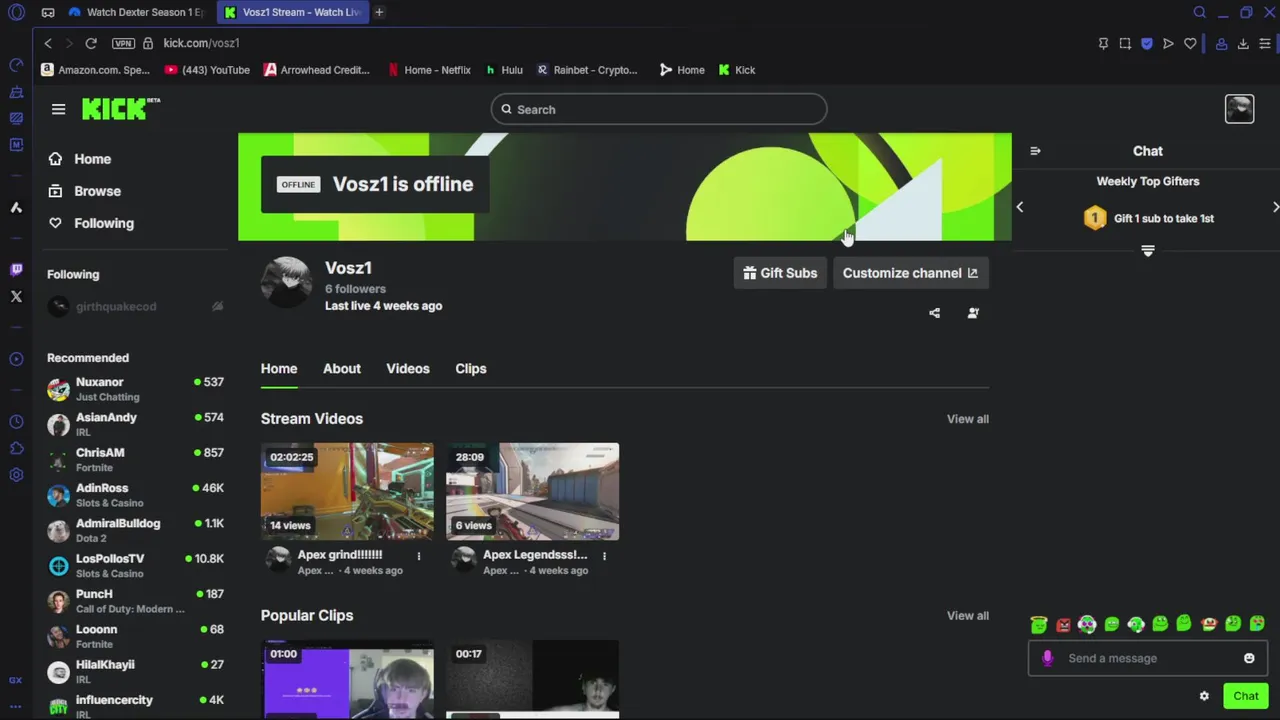Click the heart bookmark icon in toolbar
The height and width of the screenshot is (720, 1280).
pyautogui.click(x=1190, y=43)
